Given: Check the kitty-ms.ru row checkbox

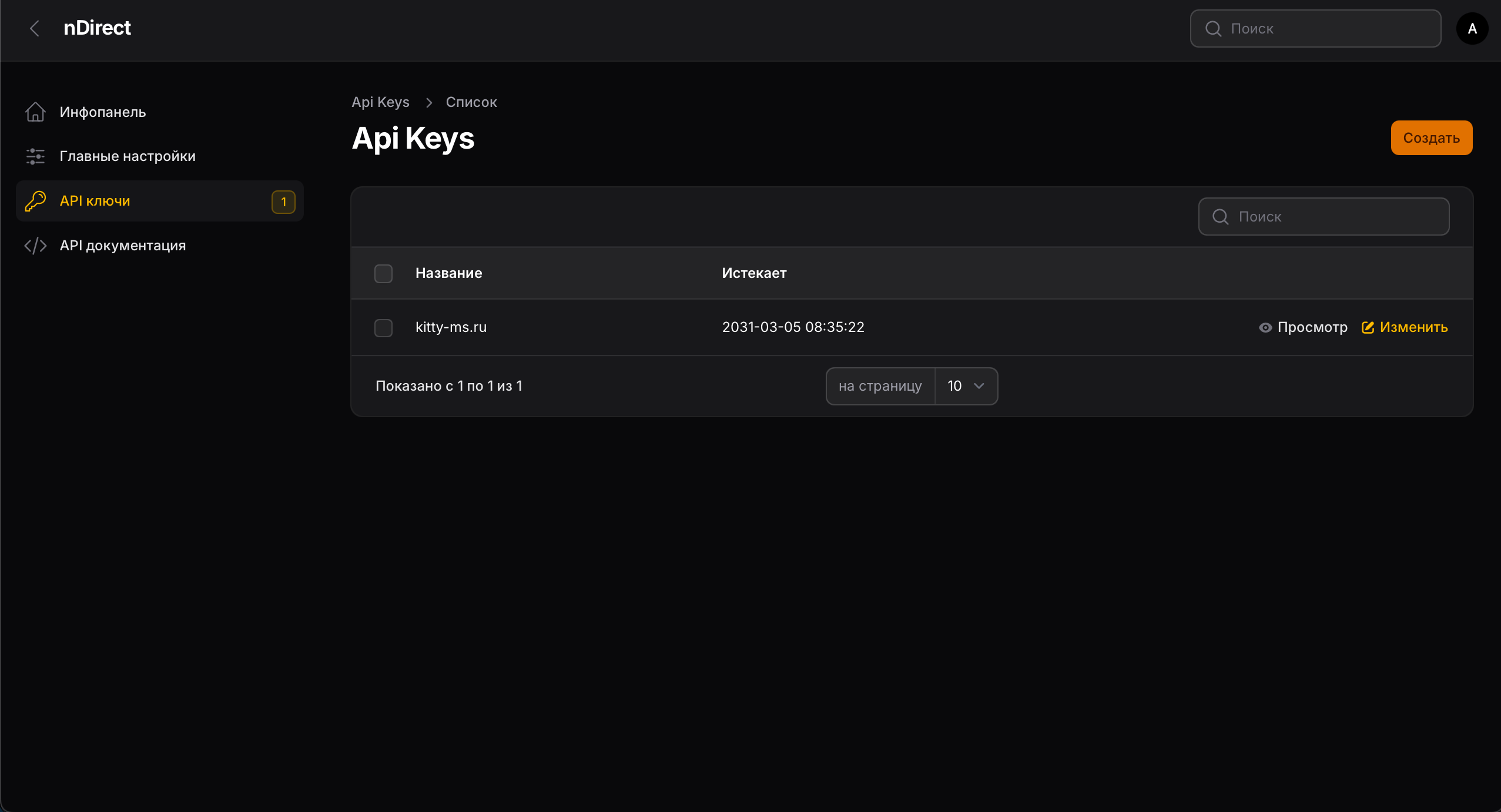Looking at the screenshot, I should point(383,328).
